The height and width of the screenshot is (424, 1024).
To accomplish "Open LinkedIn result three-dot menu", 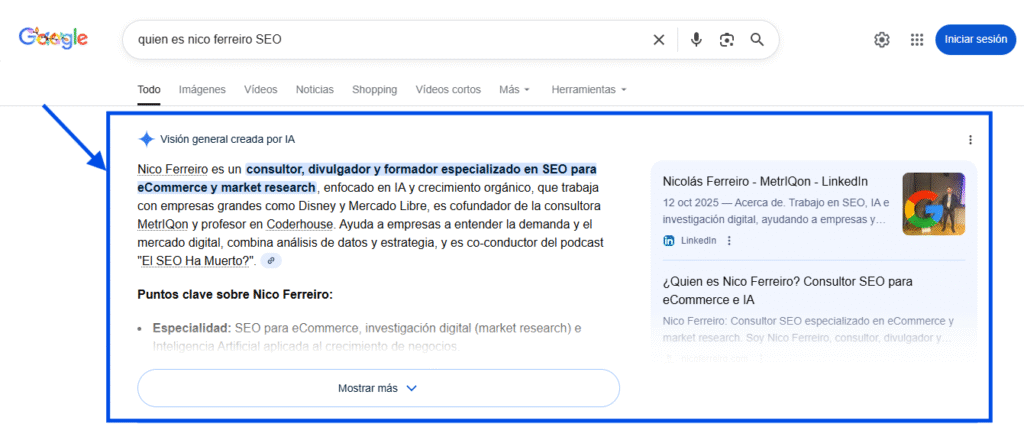I will [729, 241].
